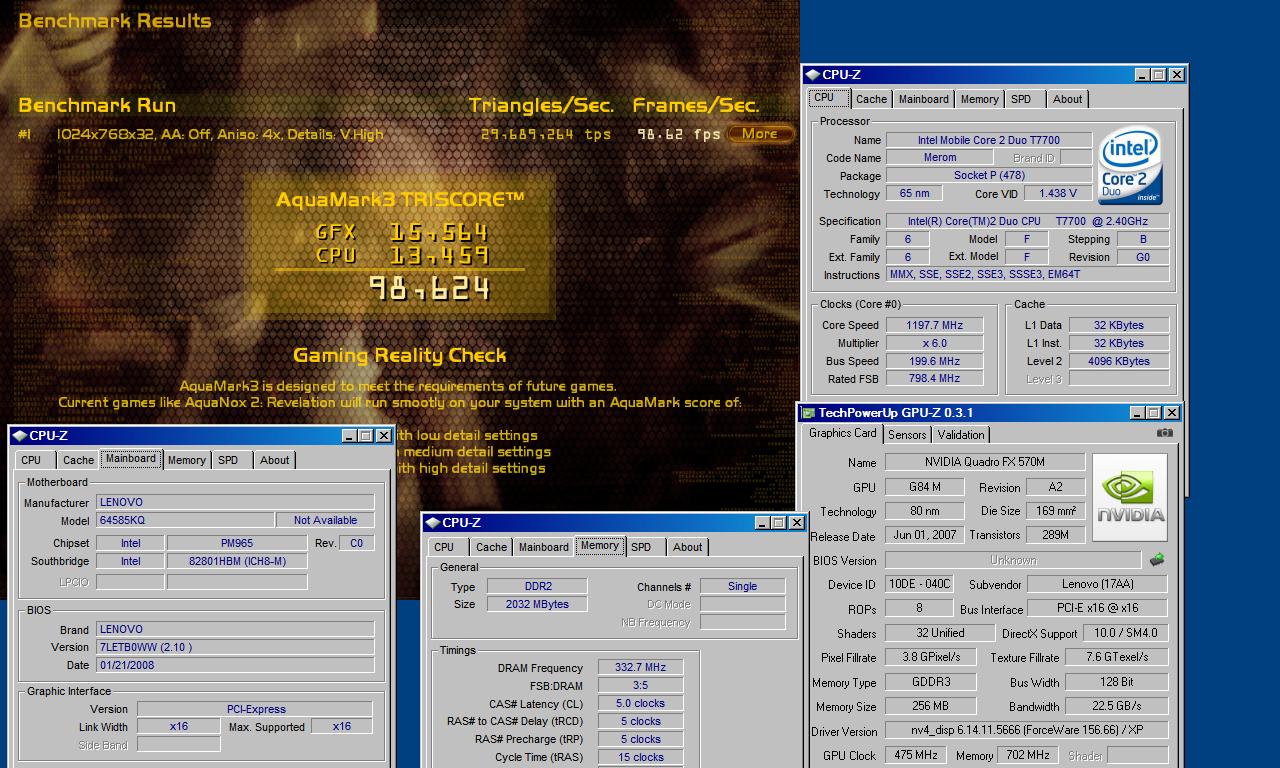Click the GPU name field NVIDIA Quadro FX 570M
This screenshot has height=768, width=1280.
[985, 463]
